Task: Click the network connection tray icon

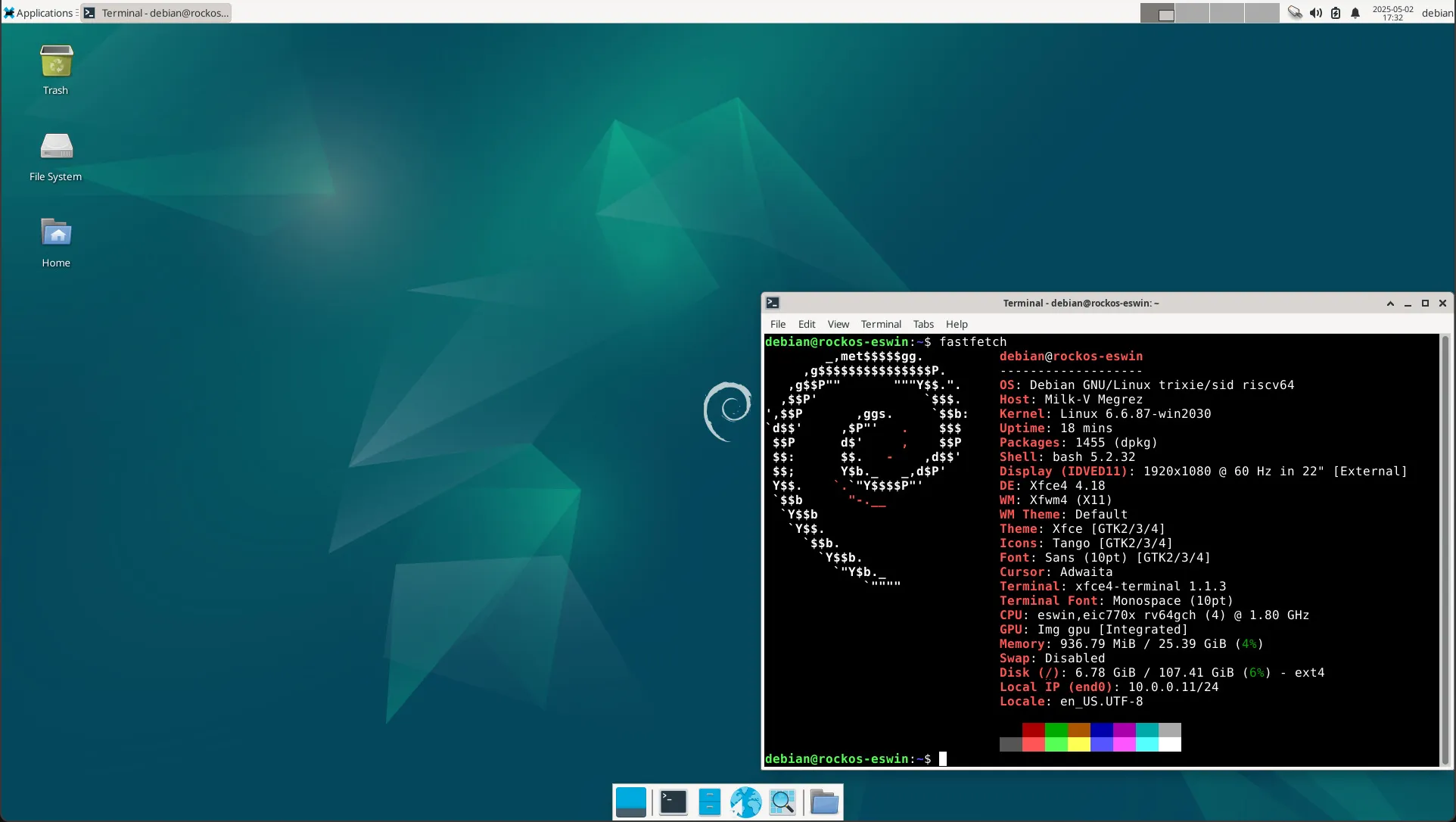Action: pos(1295,13)
